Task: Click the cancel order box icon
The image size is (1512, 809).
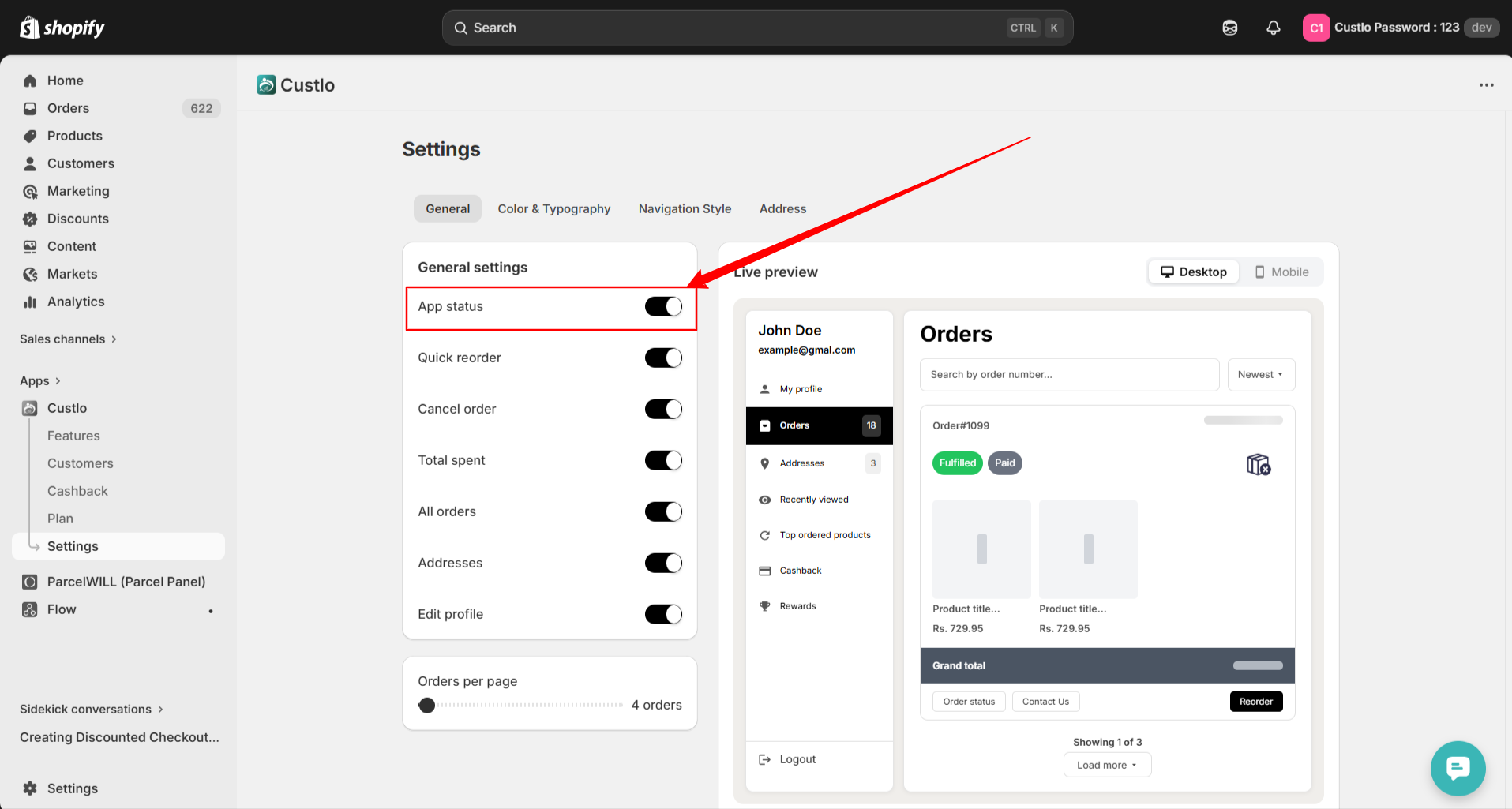Action: (x=1258, y=464)
